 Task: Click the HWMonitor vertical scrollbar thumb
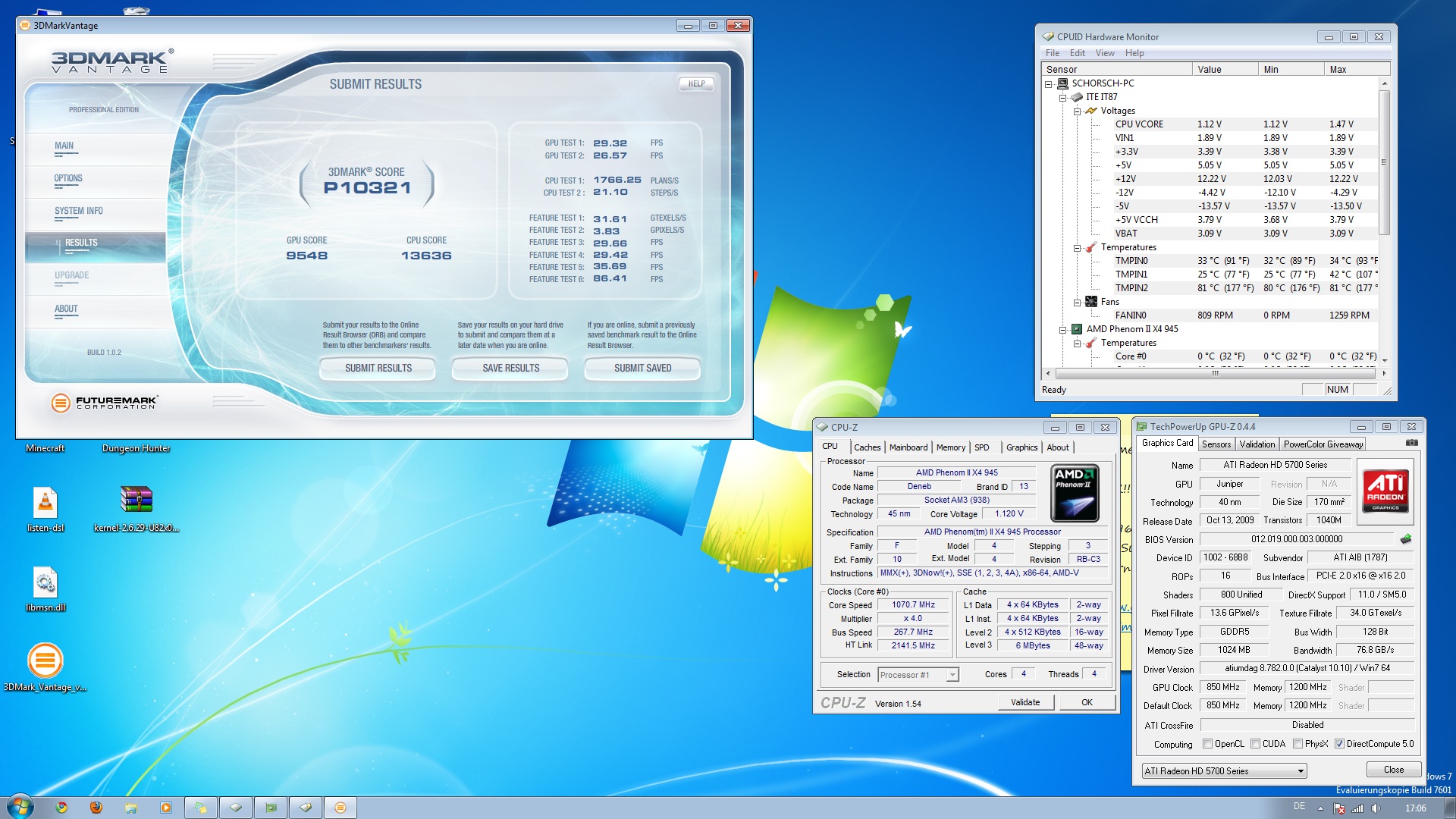click(x=1384, y=163)
